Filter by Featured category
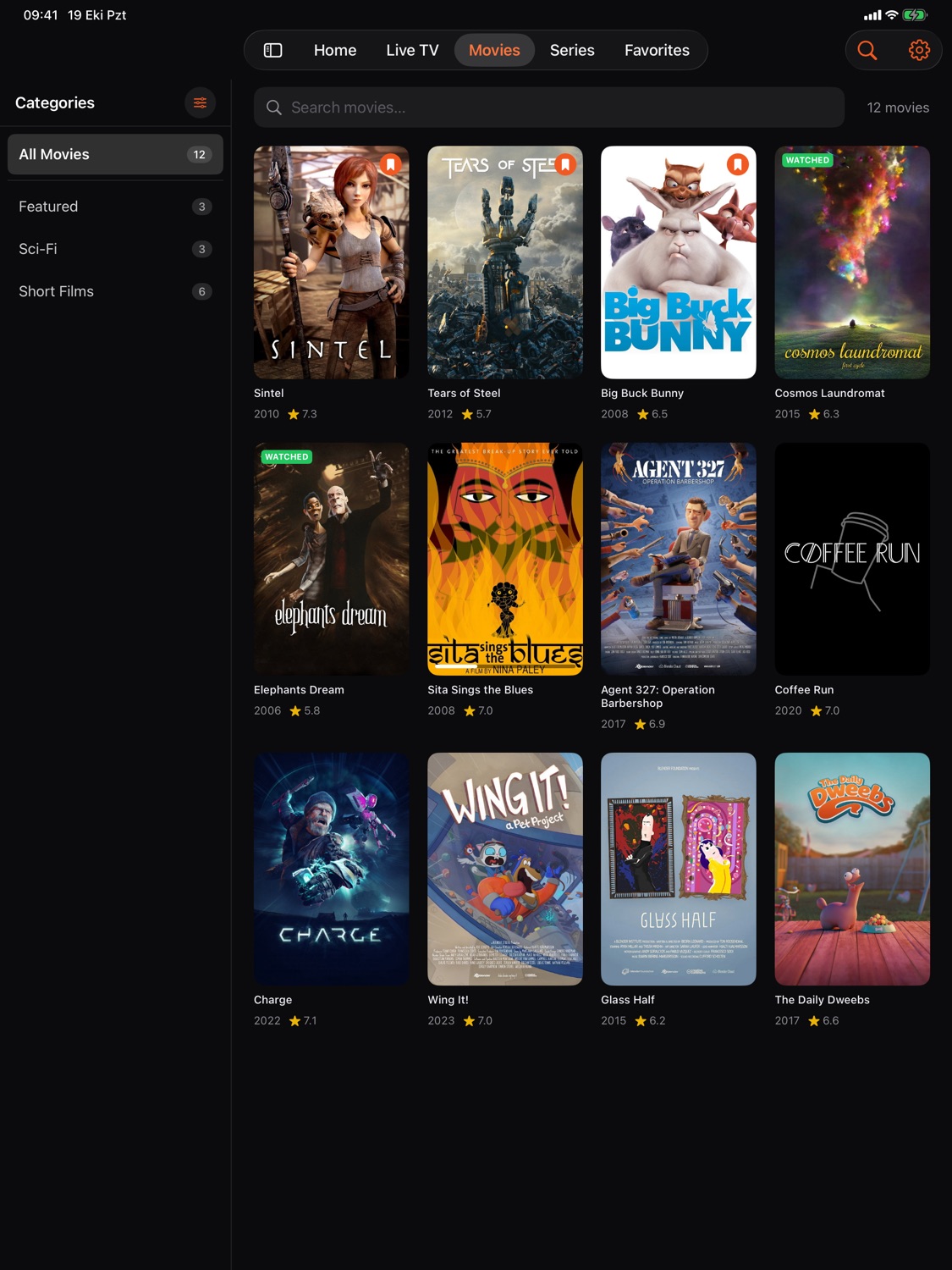 tap(115, 207)
